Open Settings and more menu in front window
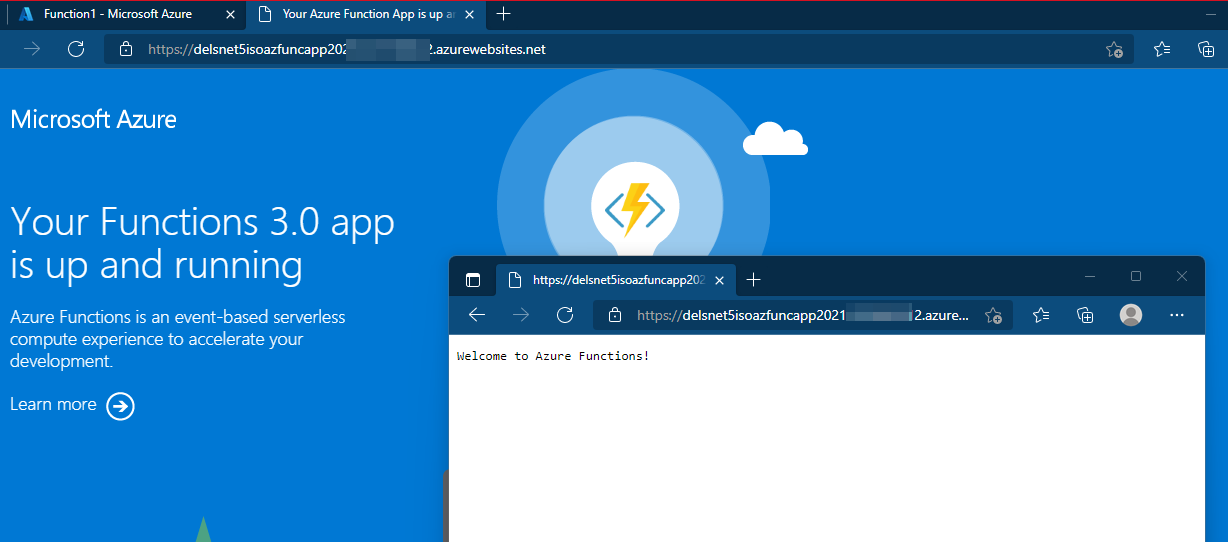Image resolution: width=1228 pixels, height=542 pixels. click(1176, 315)
